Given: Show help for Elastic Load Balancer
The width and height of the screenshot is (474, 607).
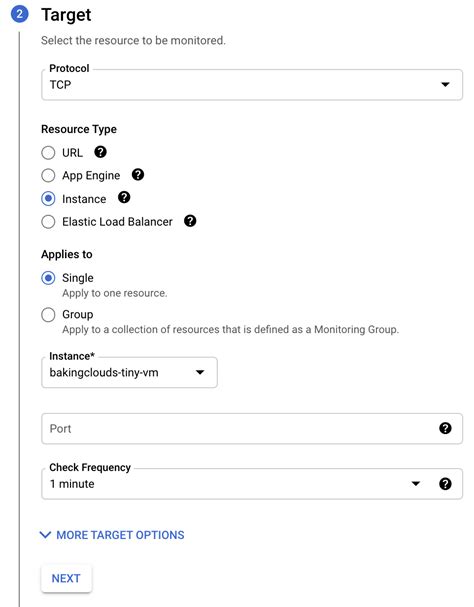Looking at the screenshot, I should coord(190,221).
